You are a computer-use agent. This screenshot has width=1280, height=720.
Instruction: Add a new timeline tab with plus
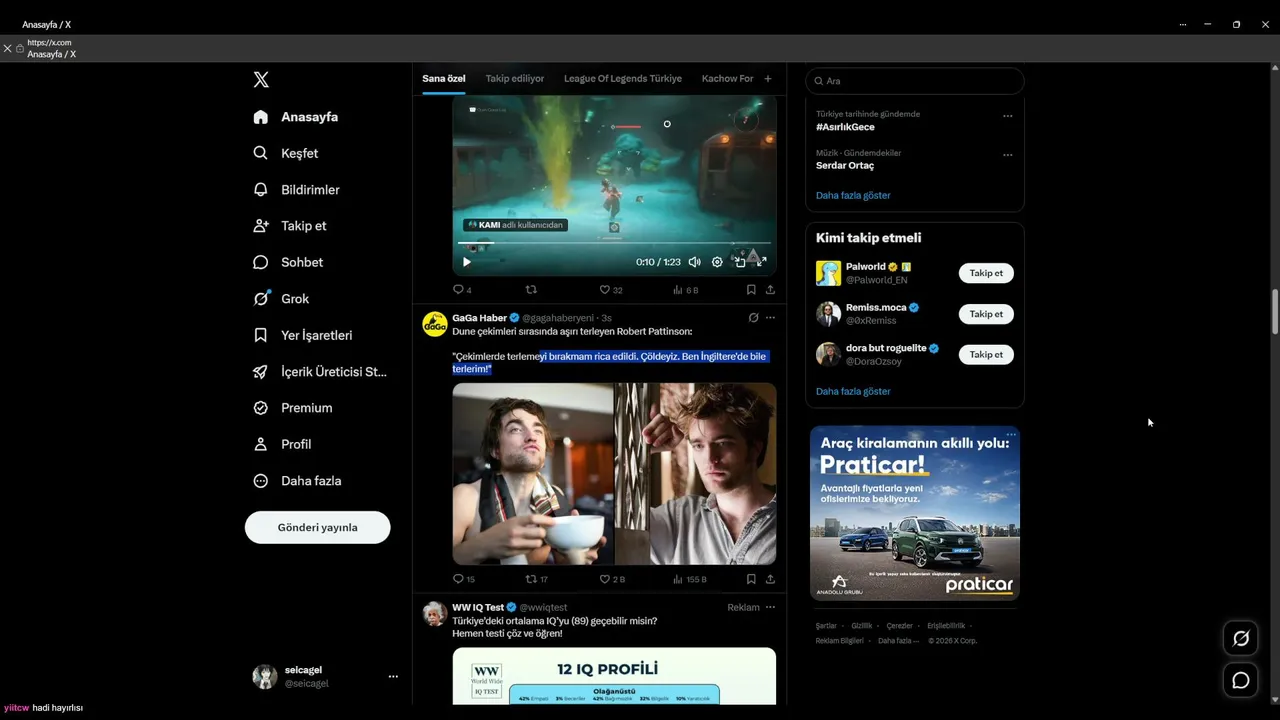[x=768, y=79]
